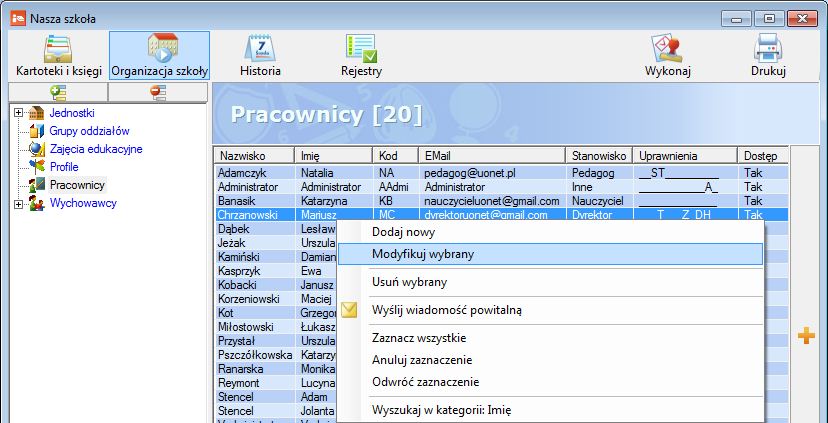Click nauczycieluonet@gmail.com email cell
The image size is (828, 423).
[493, 201]
